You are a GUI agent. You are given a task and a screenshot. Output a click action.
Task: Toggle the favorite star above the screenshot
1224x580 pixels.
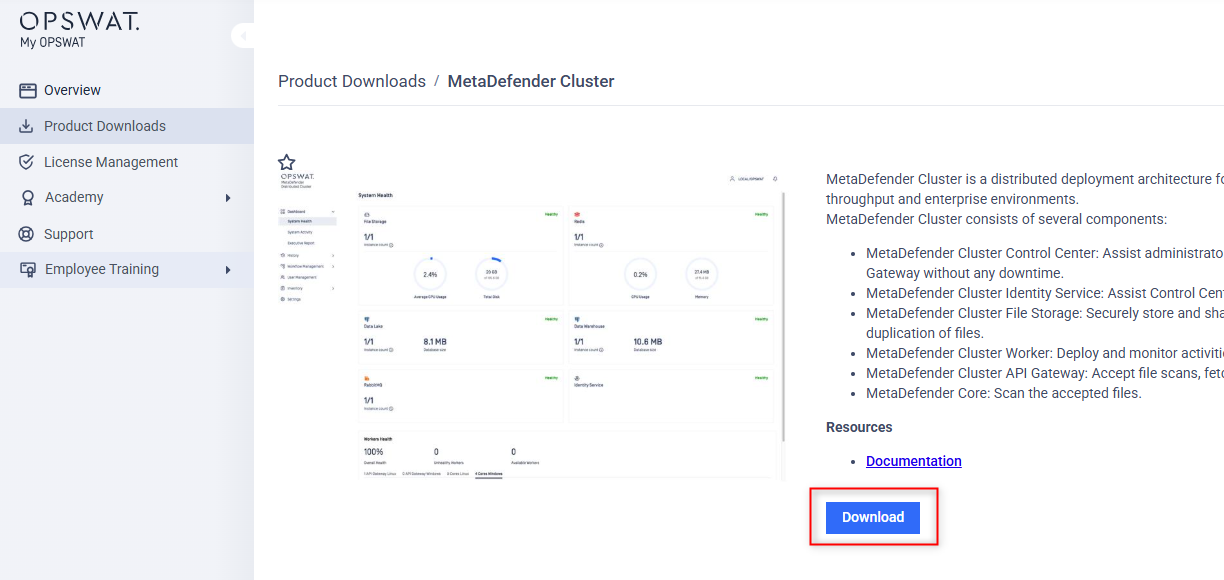tap(287, 162)
